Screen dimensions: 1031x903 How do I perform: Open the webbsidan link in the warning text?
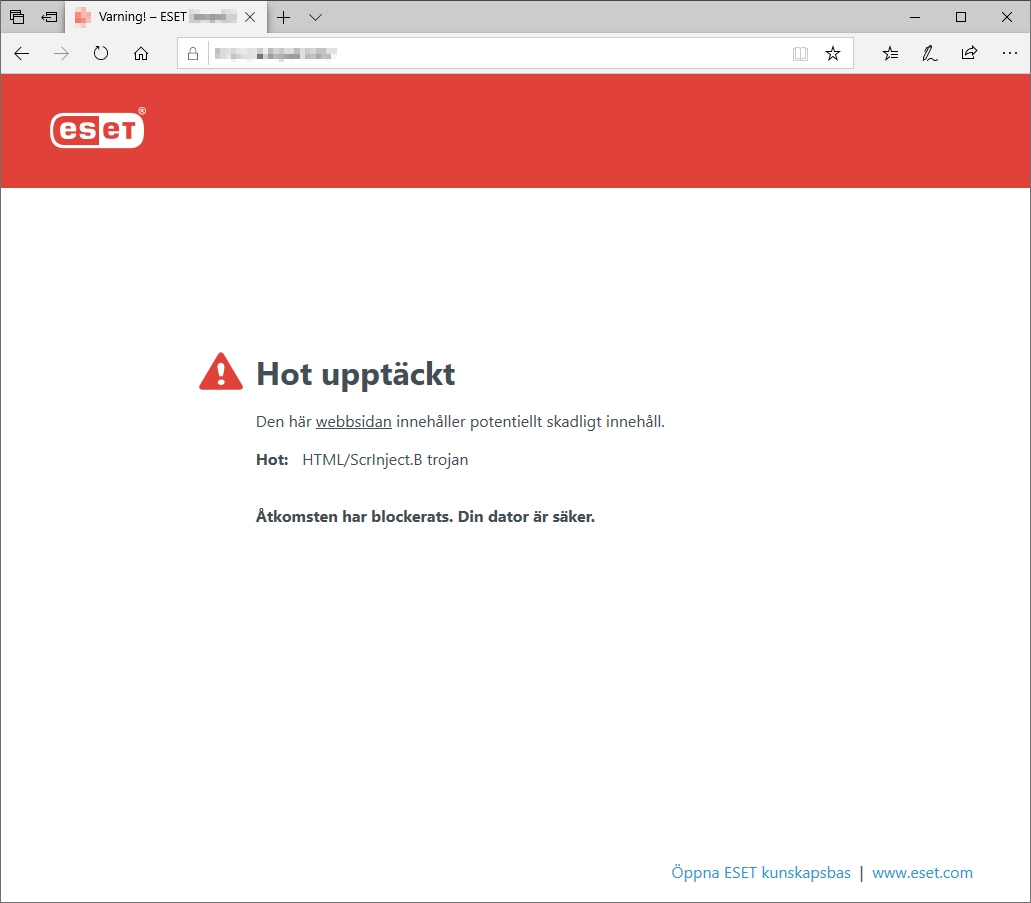pos(353,421)
